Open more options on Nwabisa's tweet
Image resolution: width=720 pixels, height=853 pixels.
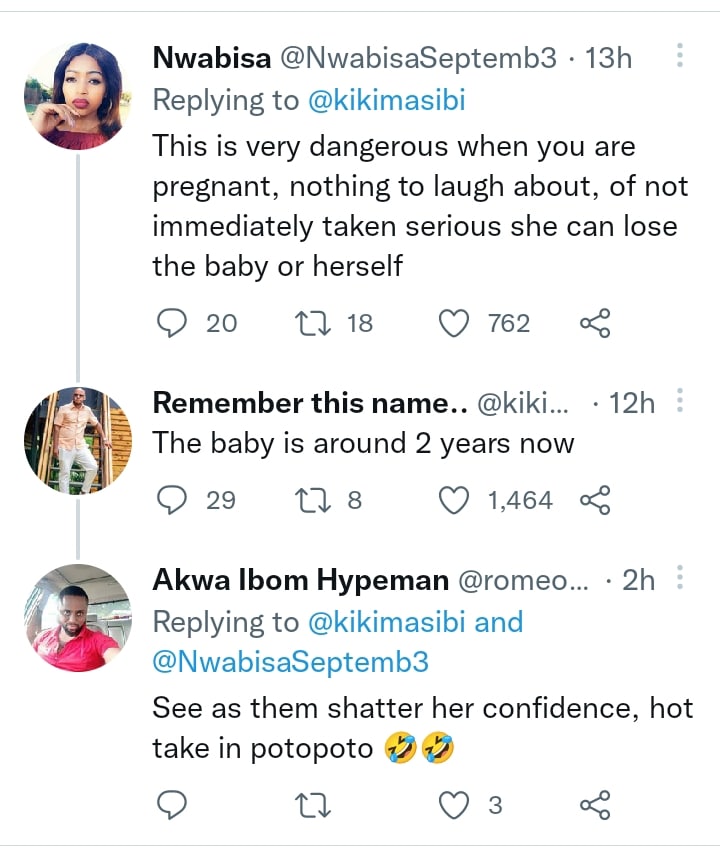click(x=680, y=56)
